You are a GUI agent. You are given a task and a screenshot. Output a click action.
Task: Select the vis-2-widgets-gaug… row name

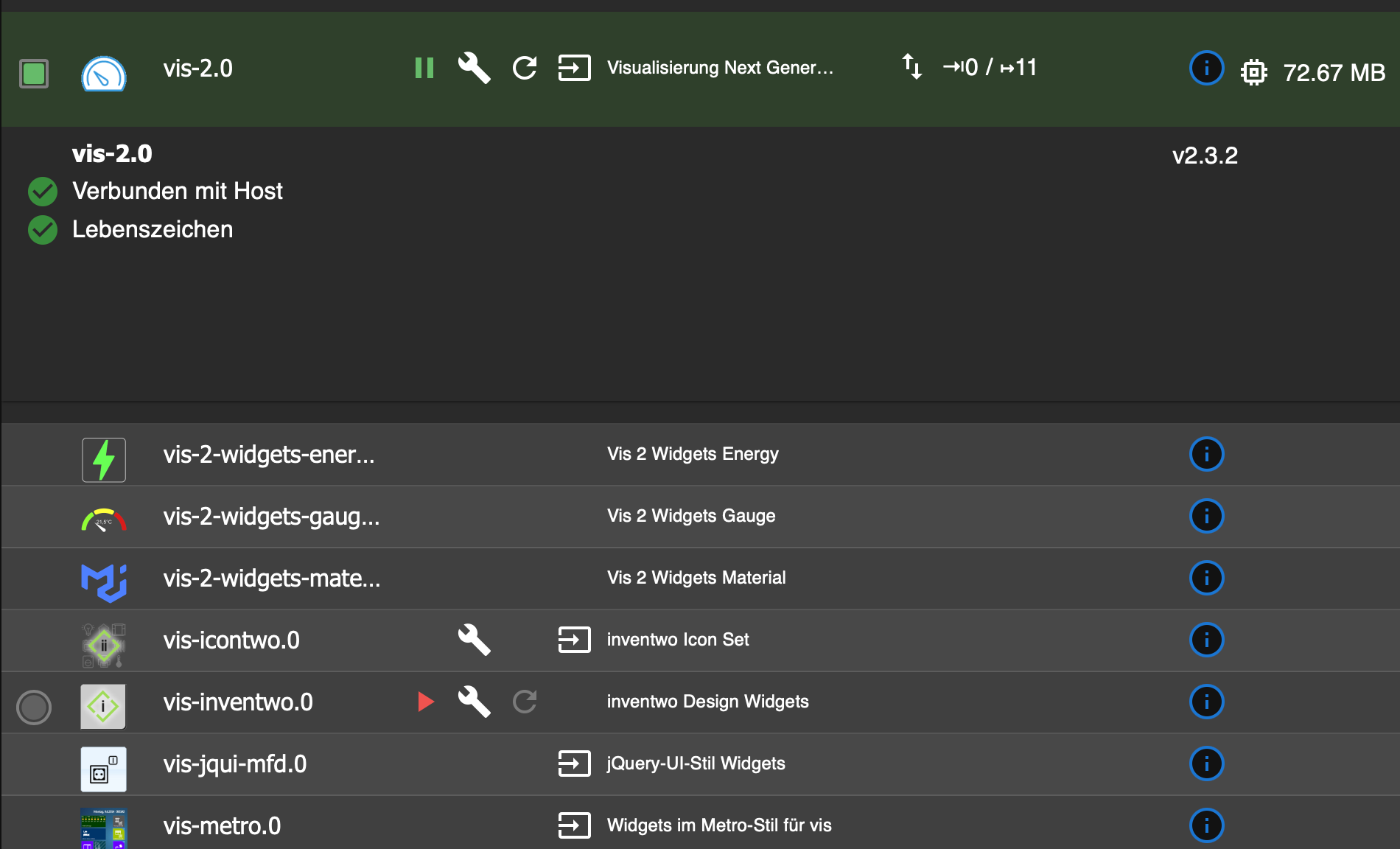pyautogui.click(x=271, y=517)
